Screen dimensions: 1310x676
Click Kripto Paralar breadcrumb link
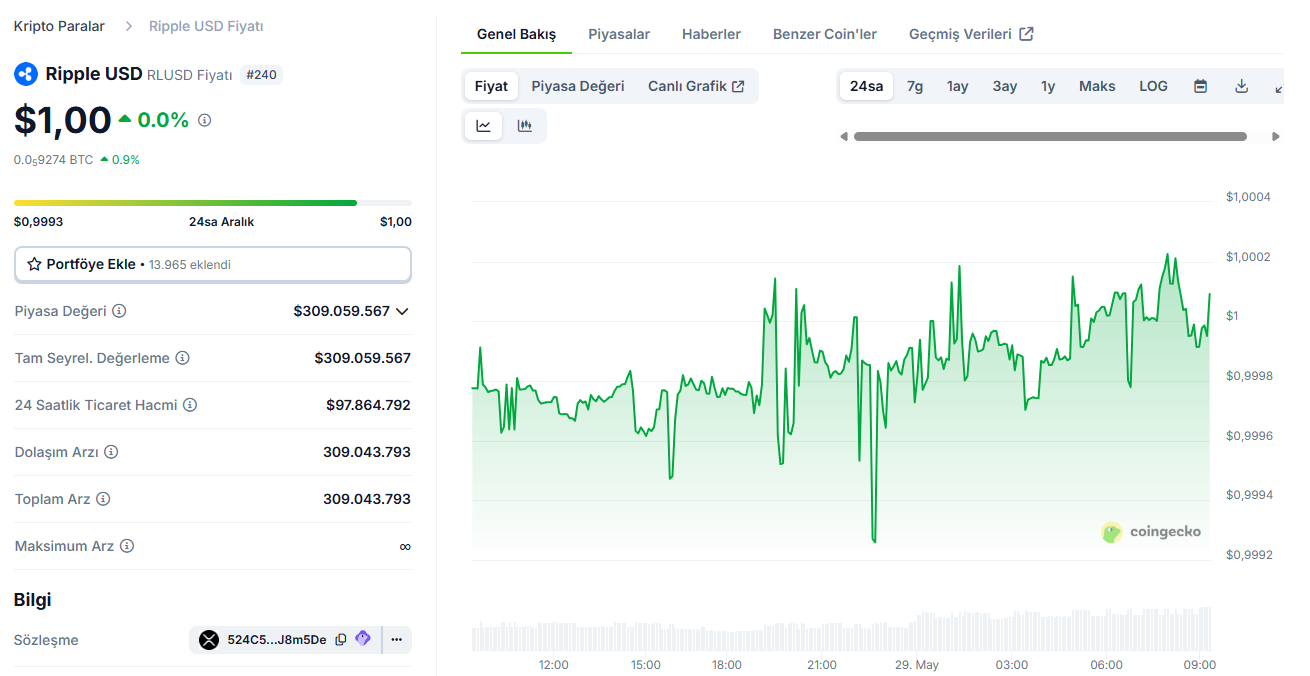pos(59,26)
